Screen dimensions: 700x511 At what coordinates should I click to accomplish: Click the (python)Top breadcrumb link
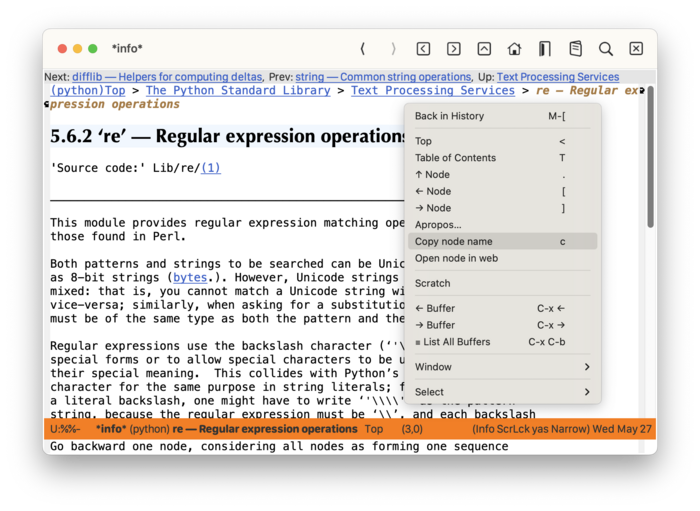(88, 90)
